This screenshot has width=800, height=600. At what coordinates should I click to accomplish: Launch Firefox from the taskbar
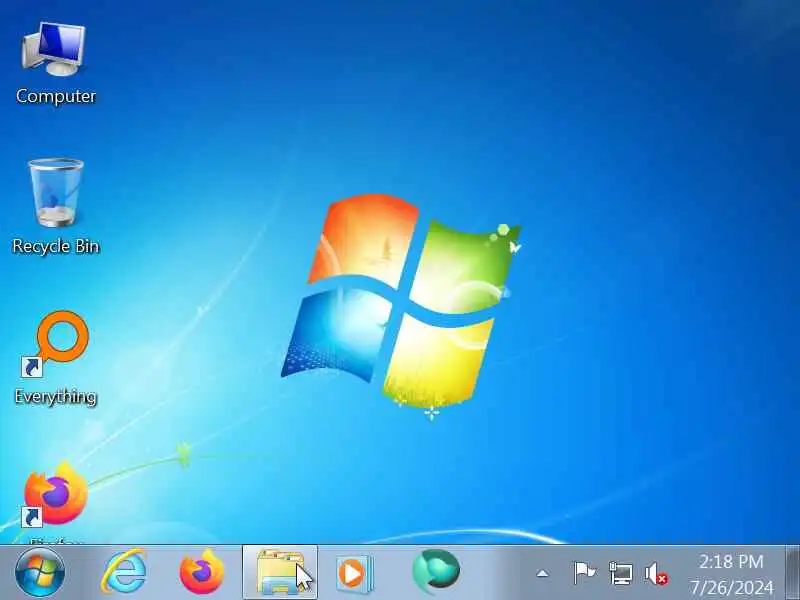(x=202, y=572)
